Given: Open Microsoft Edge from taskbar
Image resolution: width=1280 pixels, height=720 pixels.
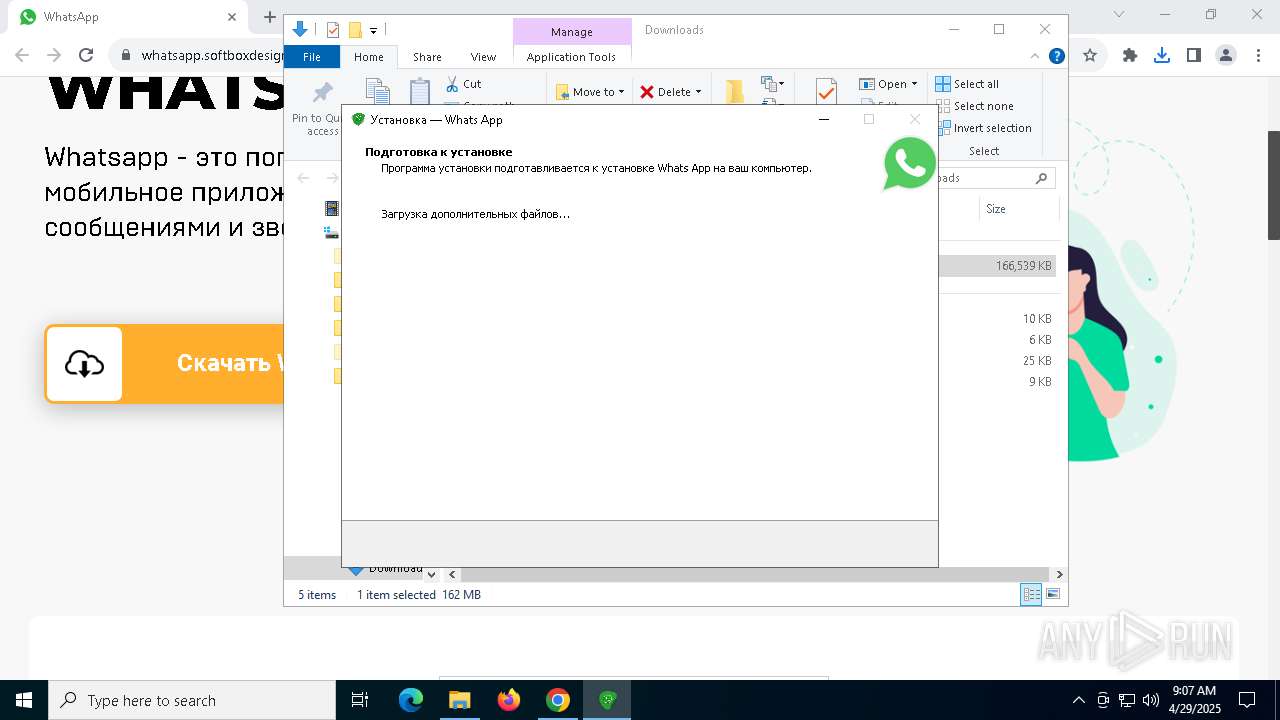Looking at the screenshot, I should (411, 700).
